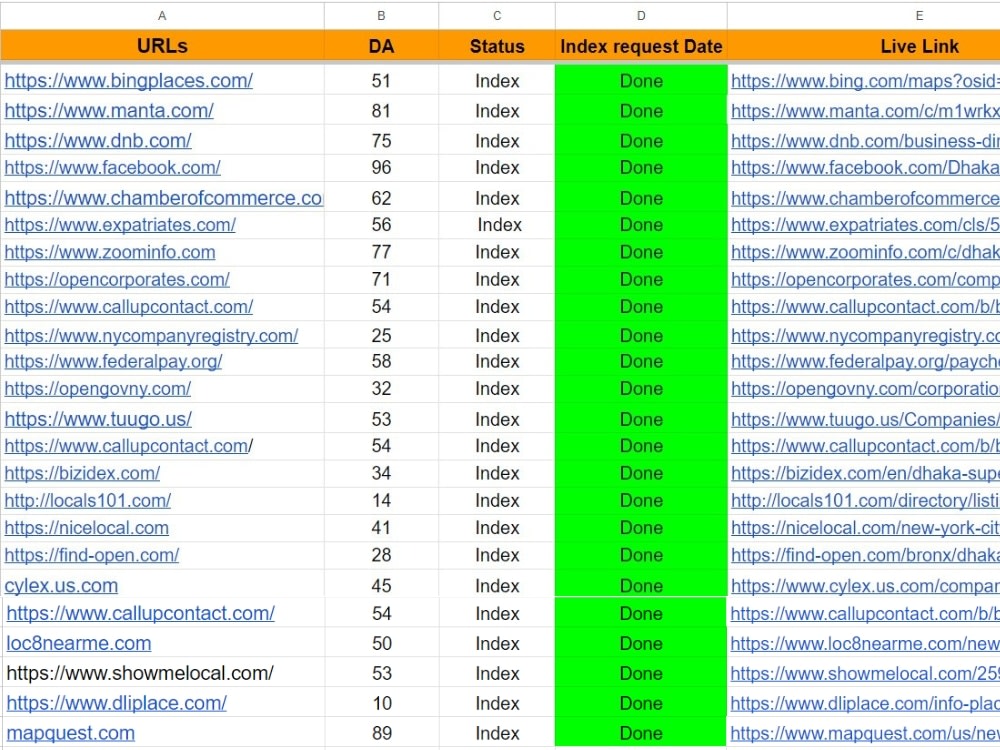Click the Index request Date header cell
1000x750 pixels.
[x=641, y=46]
